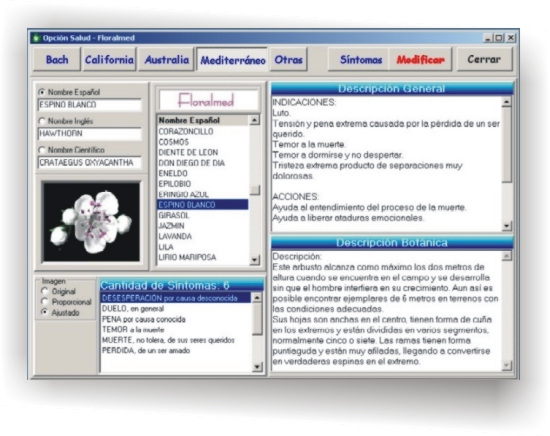Viewport: 550px width, 436px height.
Task: Click Descripción General scroll up arrow
Action: pyautogui.click(x=507, y=102)
